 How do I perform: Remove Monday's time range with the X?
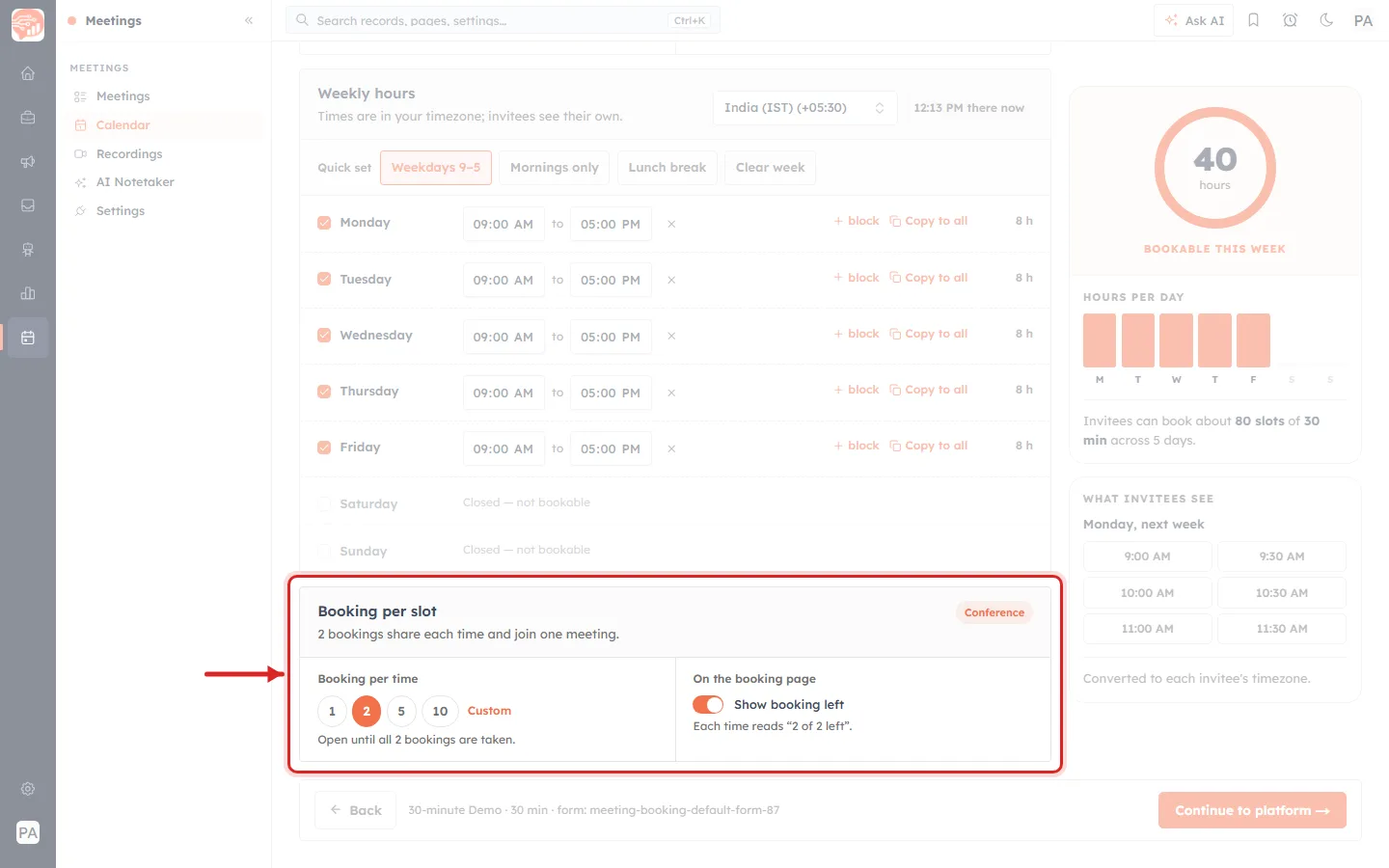click(671, 224)
